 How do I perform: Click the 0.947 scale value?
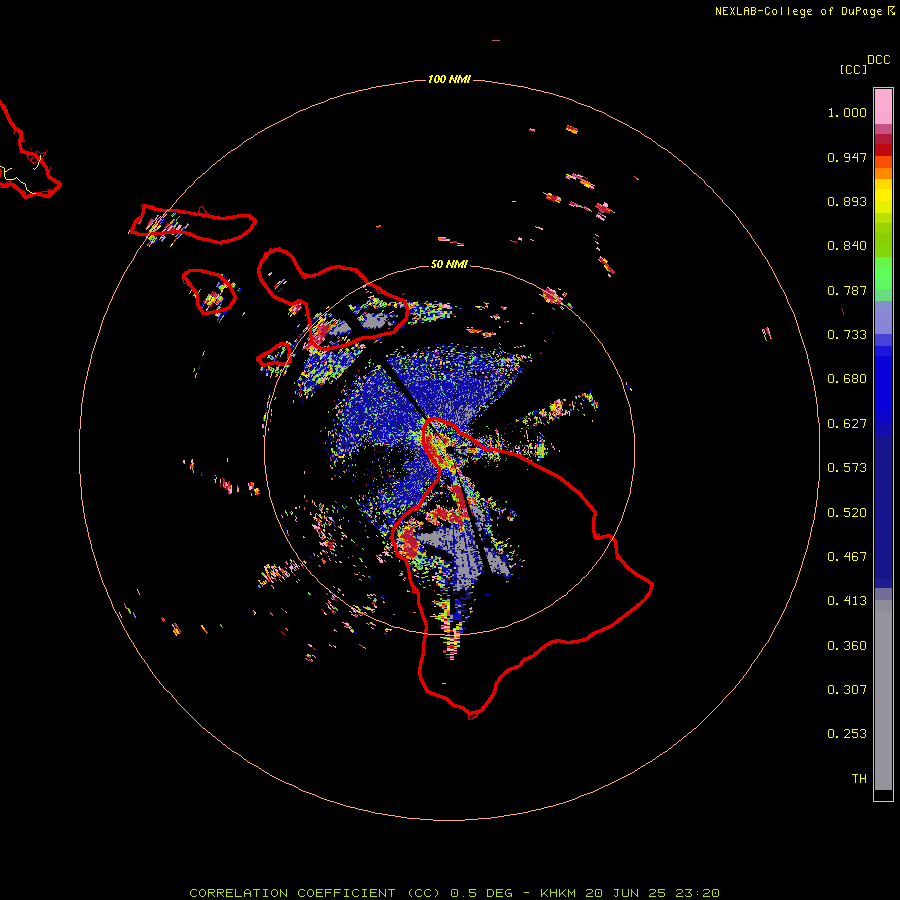tap(847, 157)
